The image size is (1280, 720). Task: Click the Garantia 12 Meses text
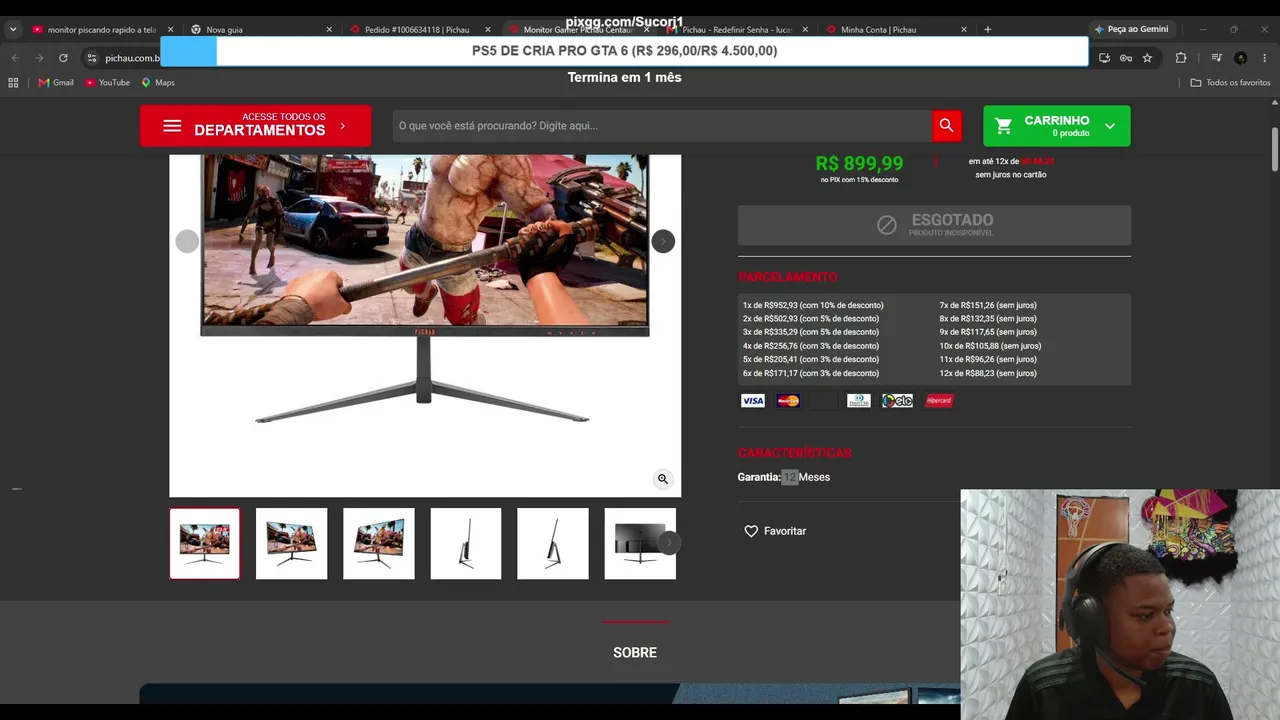(x=784, y=477)
